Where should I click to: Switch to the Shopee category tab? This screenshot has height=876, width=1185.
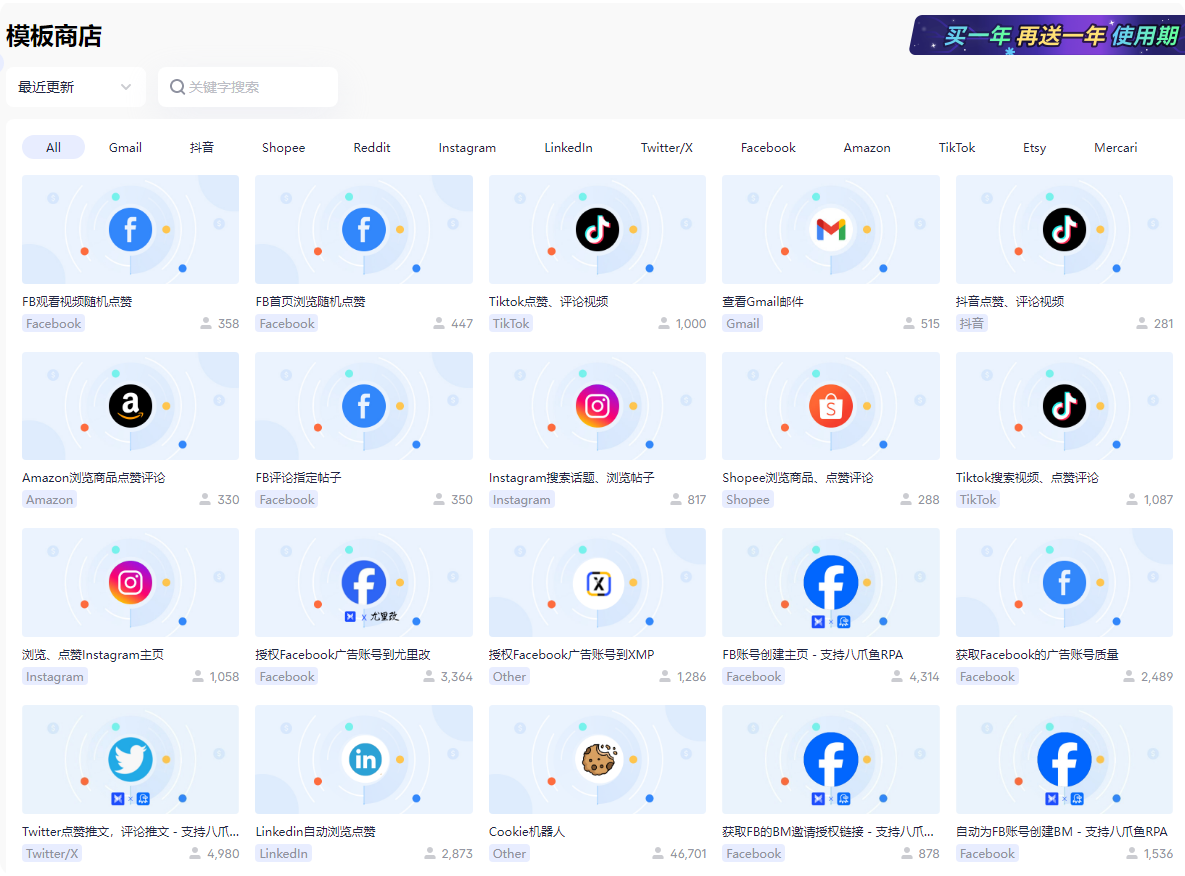click(x=283, y=147)
